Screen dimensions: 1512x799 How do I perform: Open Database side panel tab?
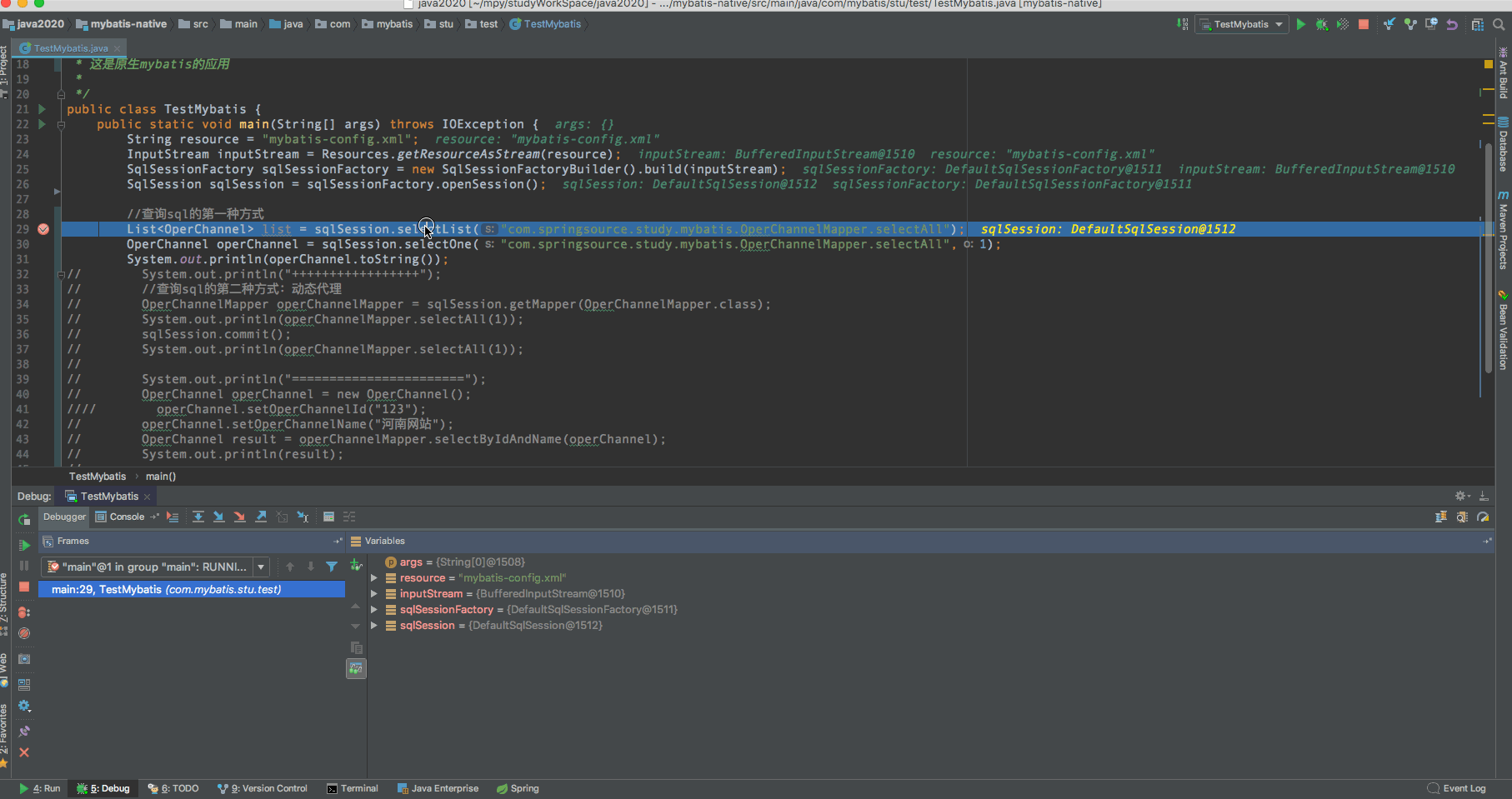tap(1504, 145)
